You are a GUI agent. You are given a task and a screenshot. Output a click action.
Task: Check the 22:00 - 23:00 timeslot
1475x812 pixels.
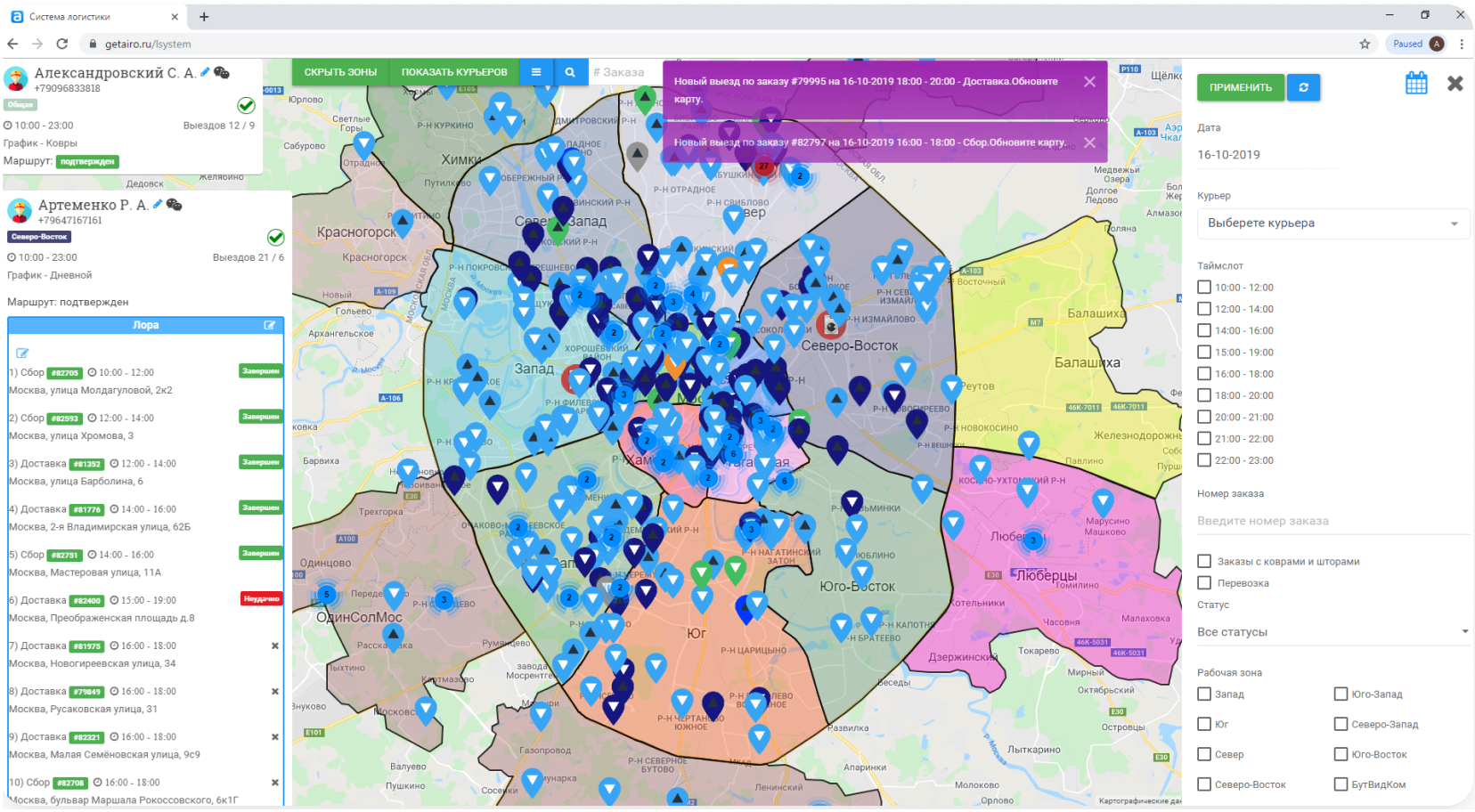1204,460
